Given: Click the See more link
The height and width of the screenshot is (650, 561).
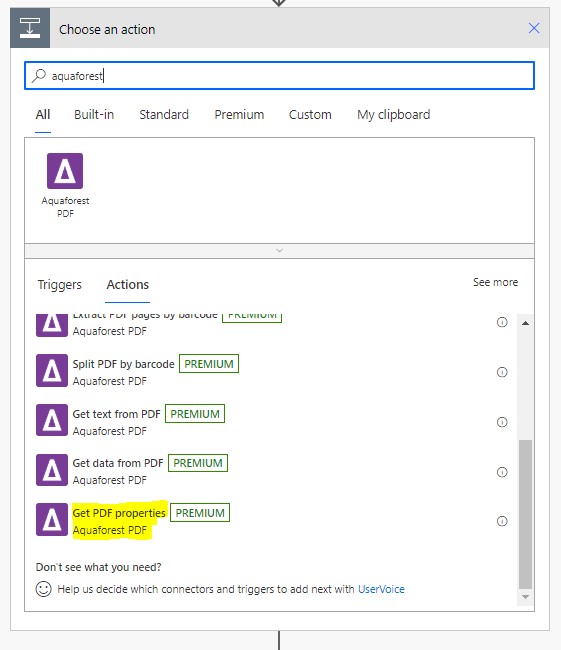Looking at the screenshot, I should (495, 282).
